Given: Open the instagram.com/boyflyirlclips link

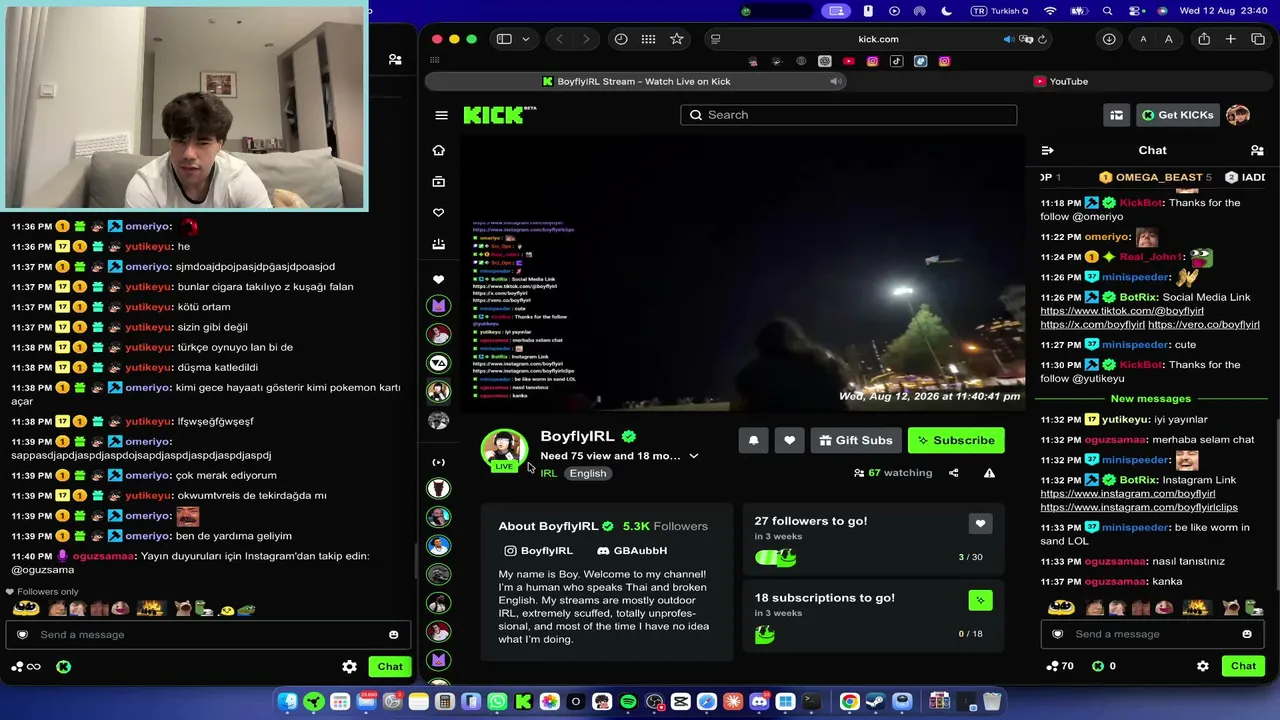Looking at the screenshot, I should (x=1139, y=507).
